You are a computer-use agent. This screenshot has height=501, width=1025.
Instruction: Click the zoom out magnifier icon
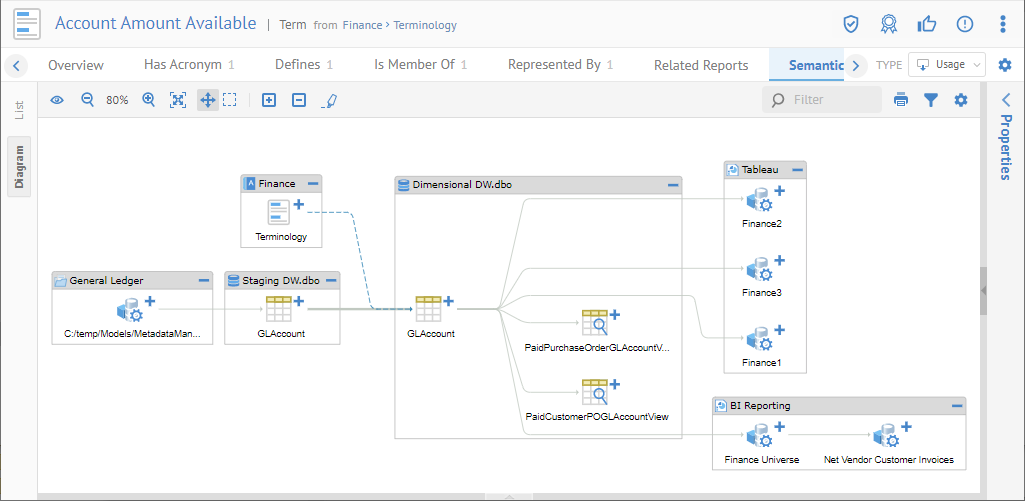coord(87,100)
